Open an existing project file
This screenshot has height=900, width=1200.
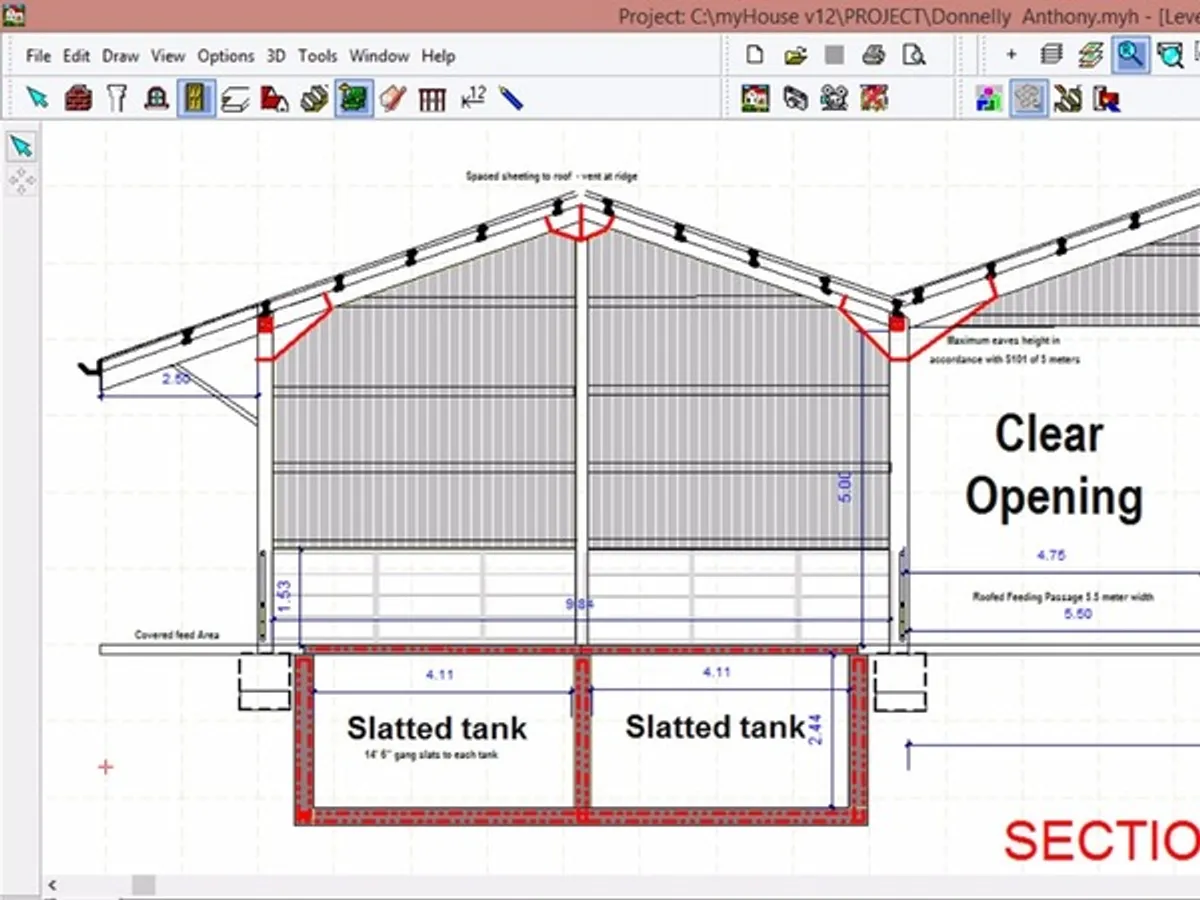click(x=794, y=56)
